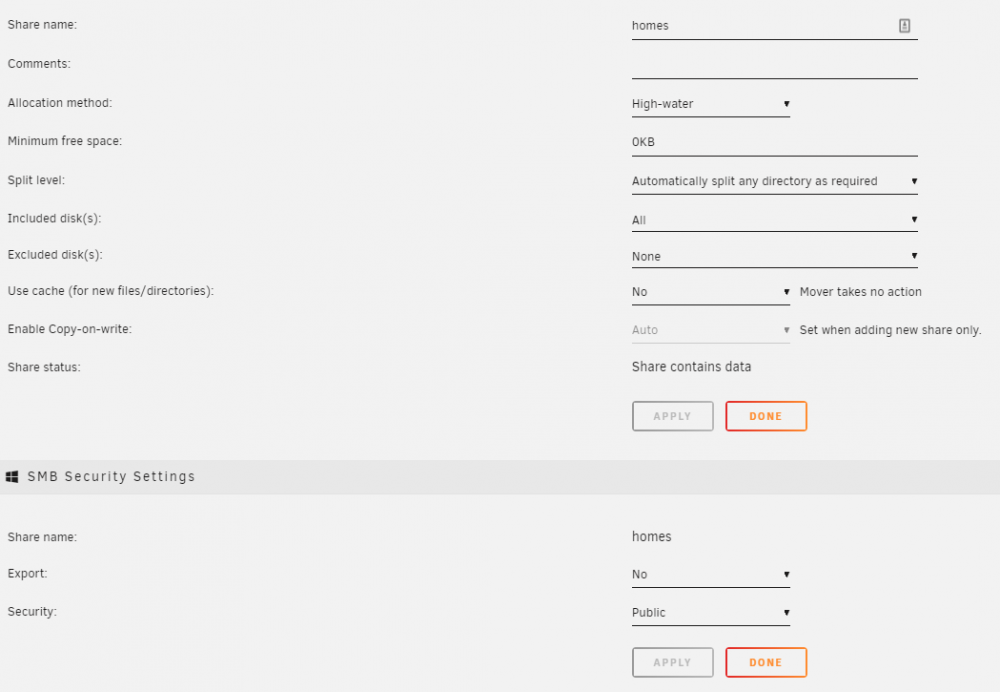
Task: Click the 'Export:' label
Action: click(x=27, y=573)
